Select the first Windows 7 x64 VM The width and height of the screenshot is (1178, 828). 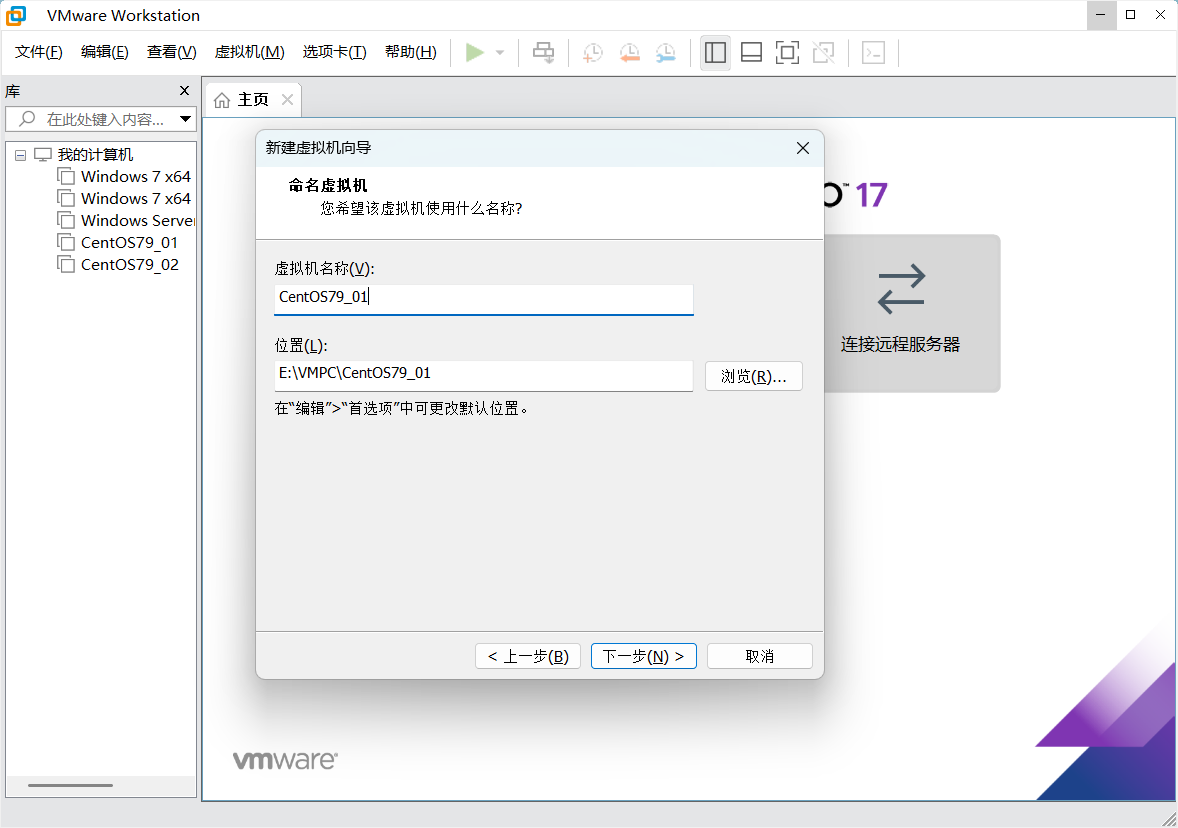(x=135, y=177)
